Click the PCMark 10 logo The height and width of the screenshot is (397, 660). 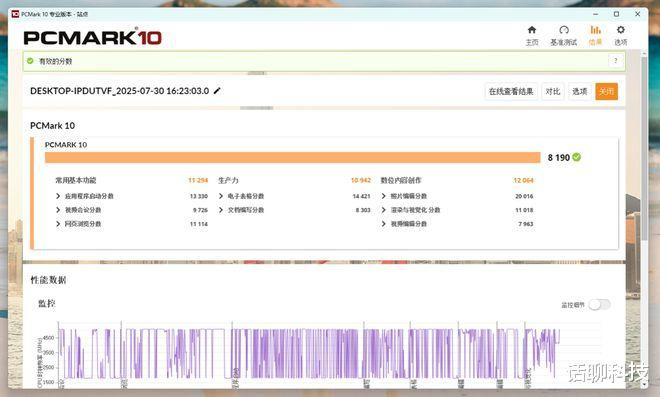pos(93,37)
